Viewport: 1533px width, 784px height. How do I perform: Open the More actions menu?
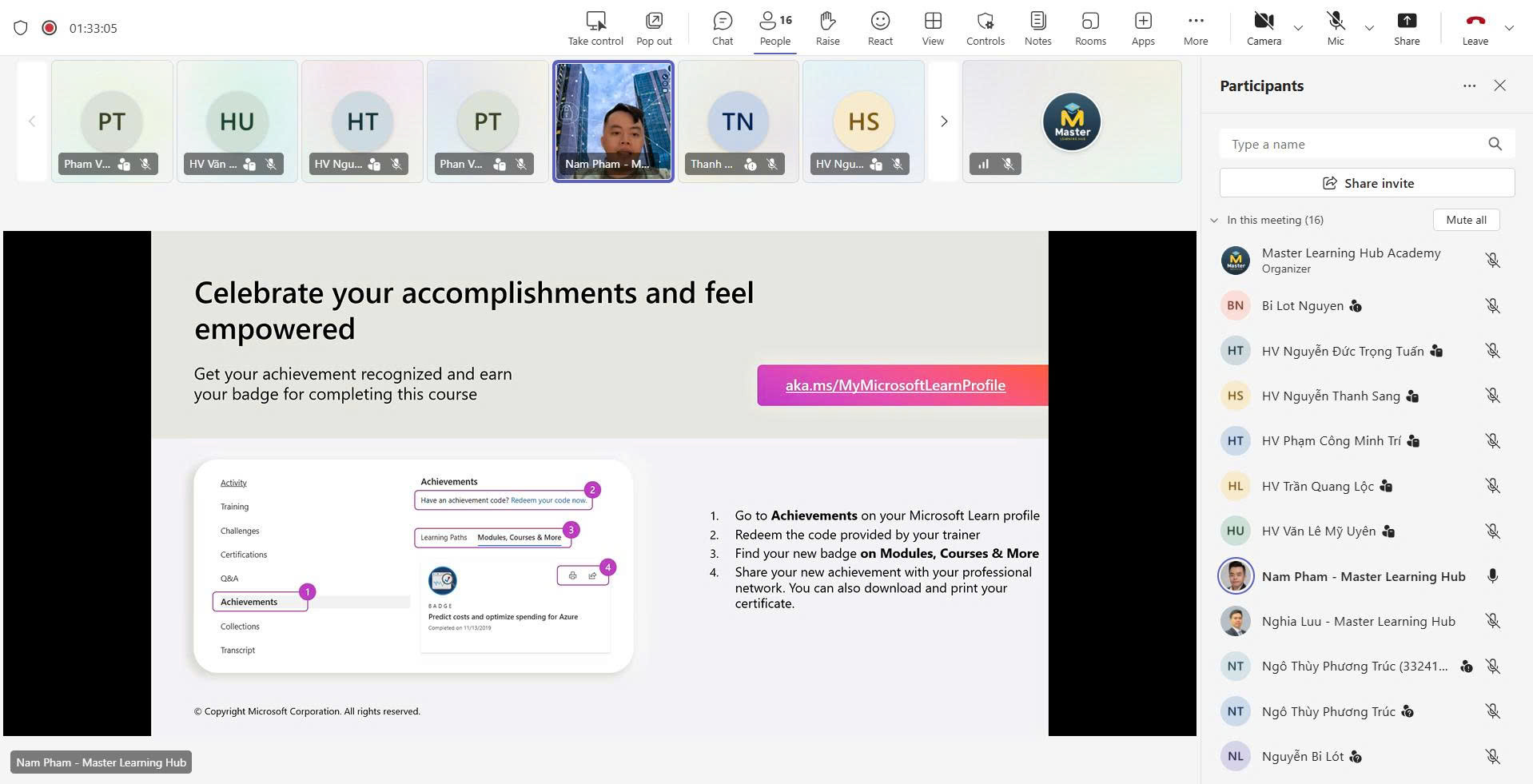pos(1195,28)
